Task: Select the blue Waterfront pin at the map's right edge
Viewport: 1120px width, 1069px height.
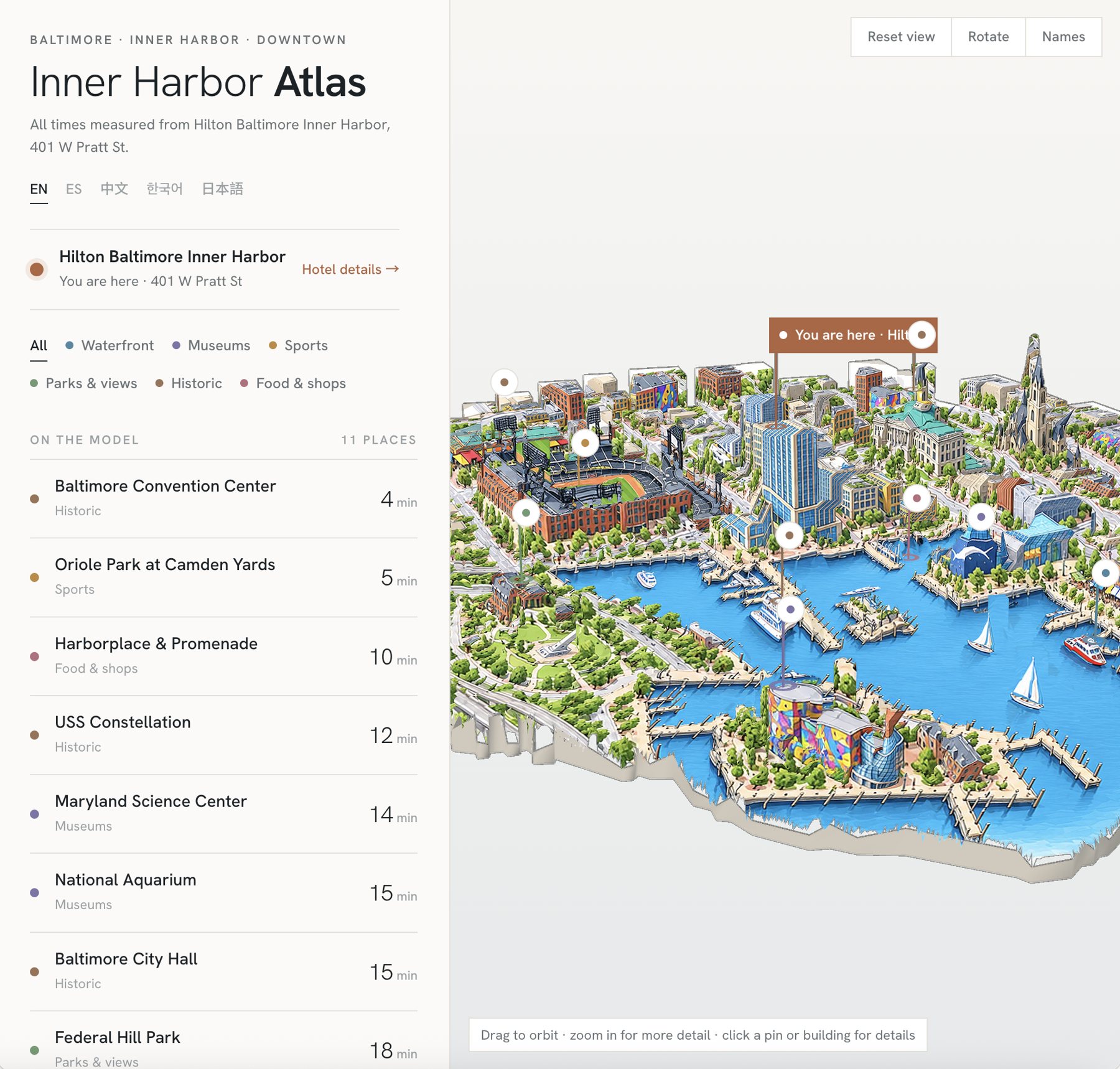Action: point(1106,572)
